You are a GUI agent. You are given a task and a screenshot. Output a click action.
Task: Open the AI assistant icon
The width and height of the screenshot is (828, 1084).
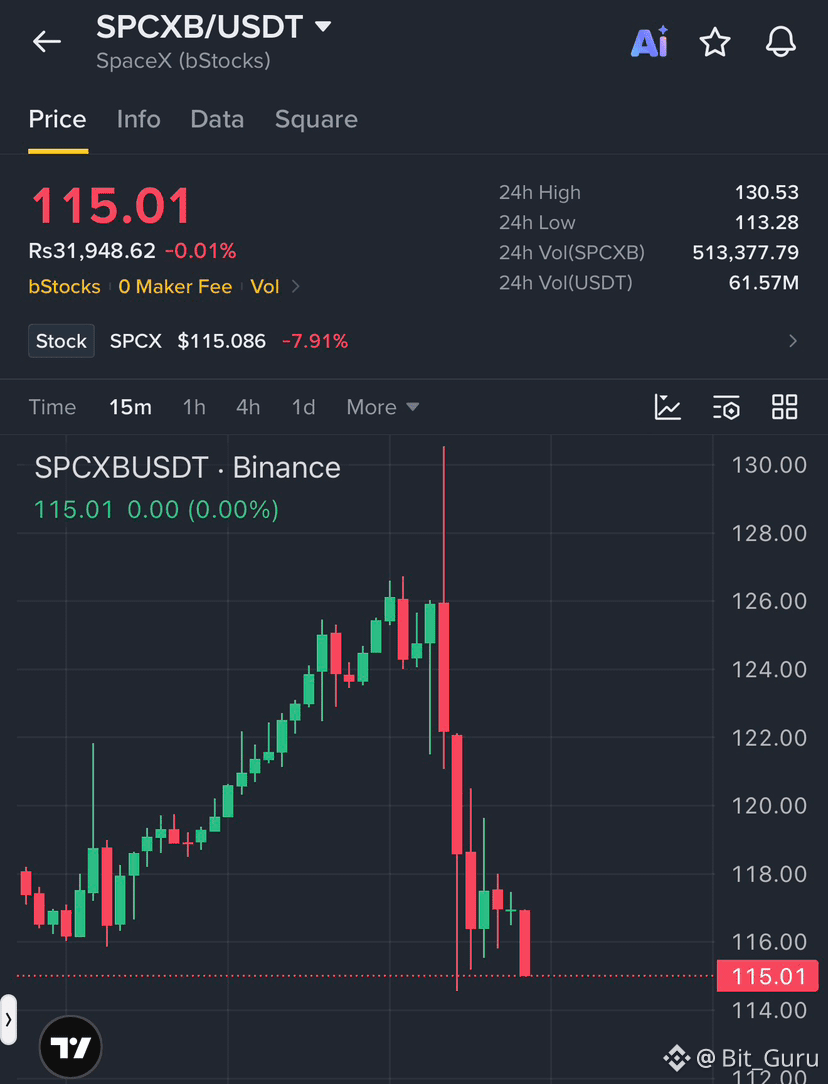pos(649,41)
